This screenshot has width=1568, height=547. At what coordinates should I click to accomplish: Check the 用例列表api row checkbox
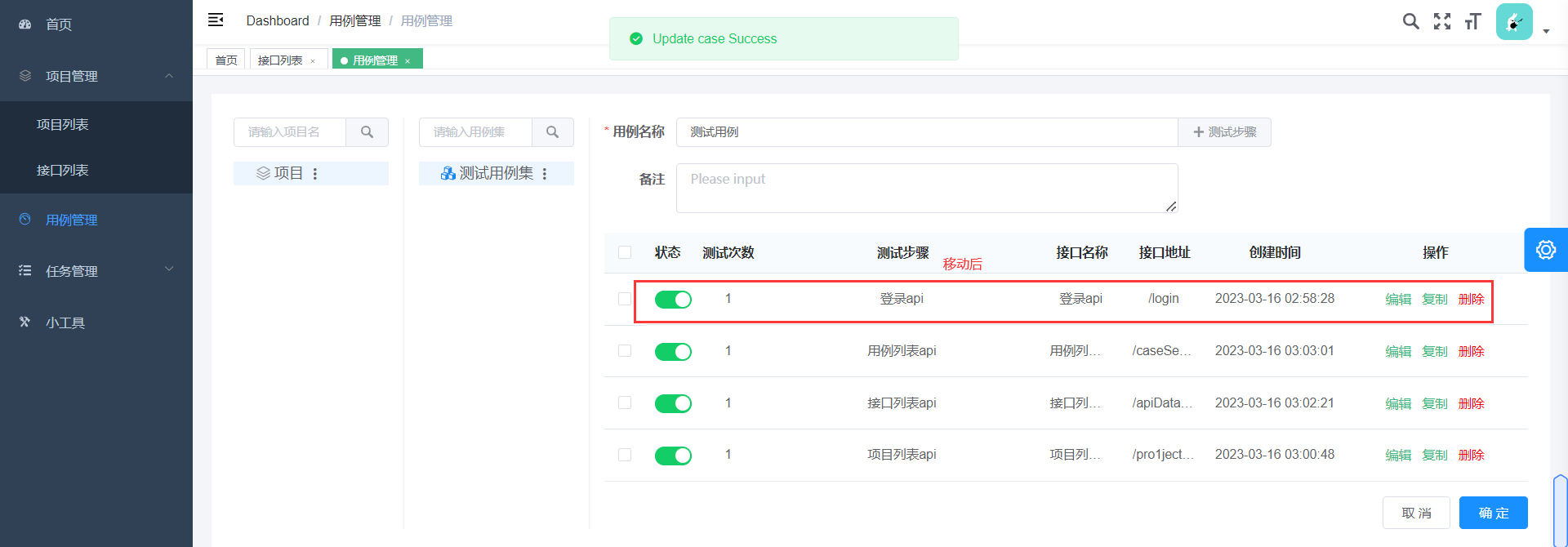625,351
